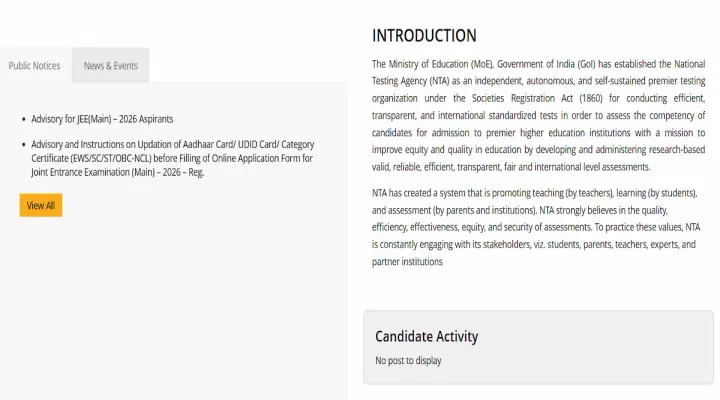Click the bullet beside the JEE(Main) aspirants advisory
Image resolution: width=720 pixels, height=400 pixels.
[24, 119]
